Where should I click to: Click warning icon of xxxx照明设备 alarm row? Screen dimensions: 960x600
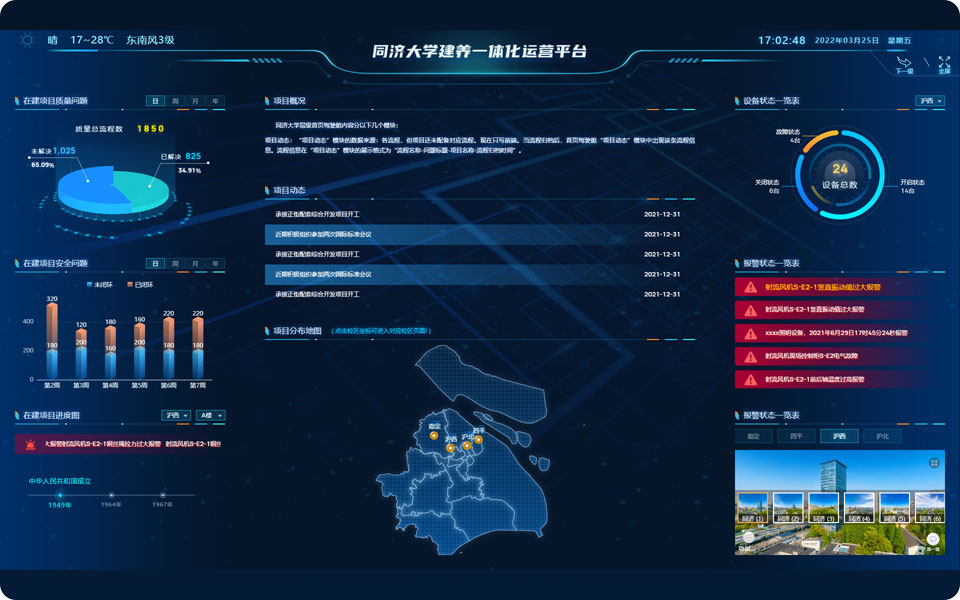pos(751,334)
